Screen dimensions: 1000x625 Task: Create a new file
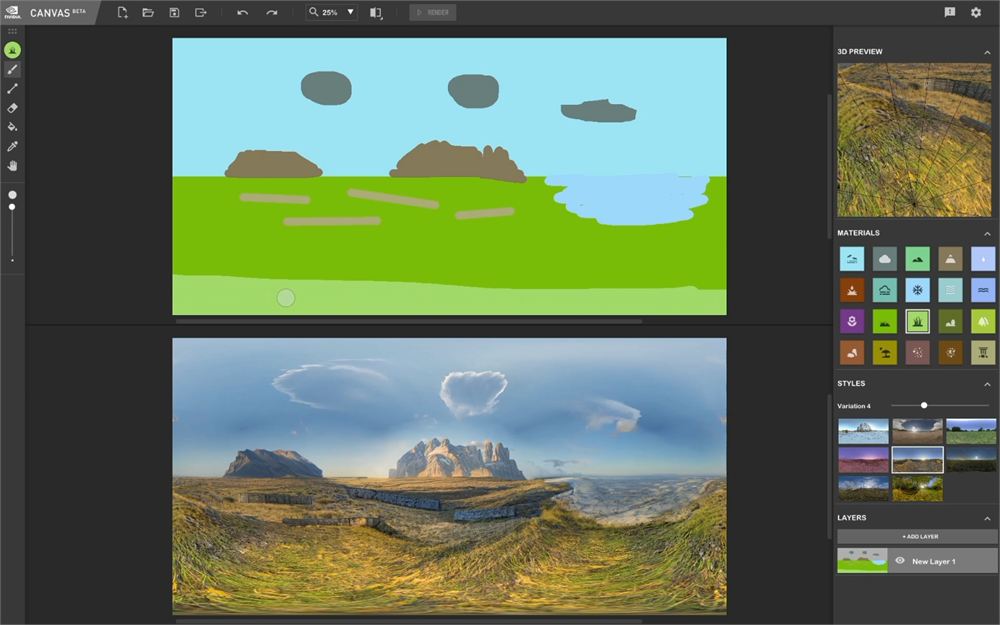point(122,12)
